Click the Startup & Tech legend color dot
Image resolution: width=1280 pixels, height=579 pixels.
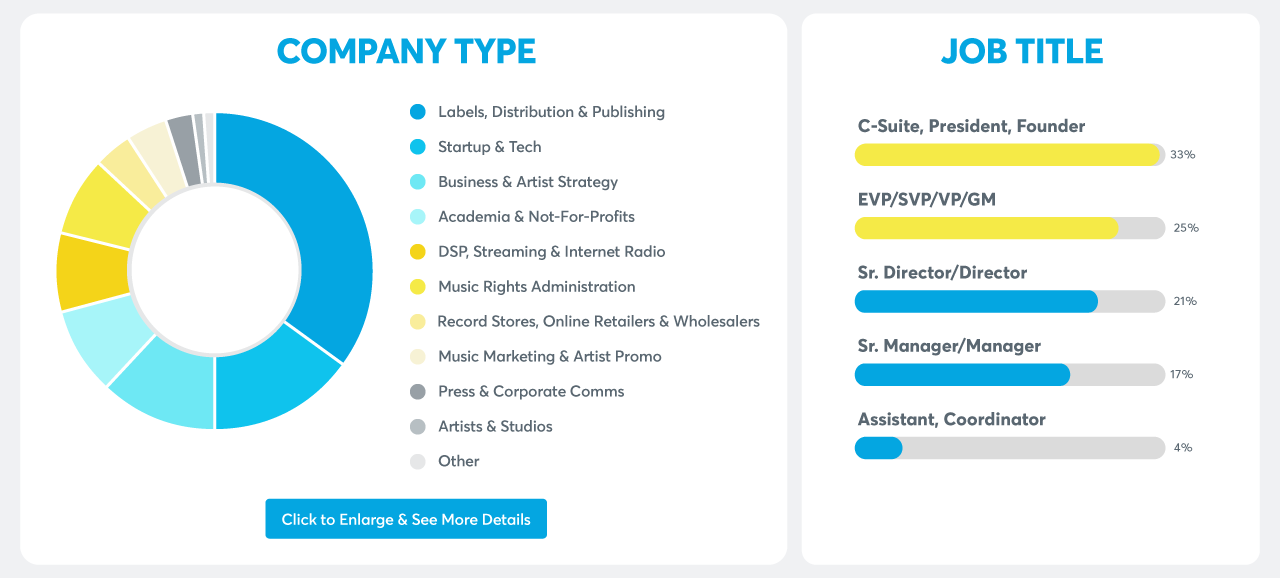pos(418,147)
